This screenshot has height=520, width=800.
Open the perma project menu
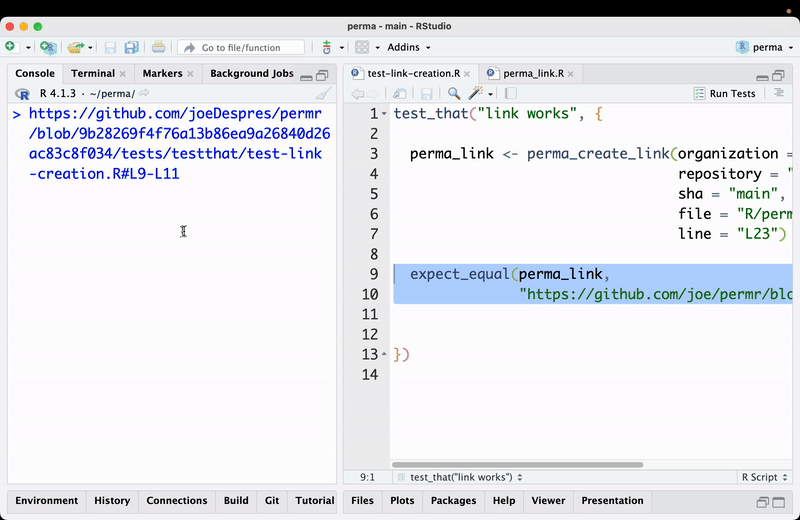(764, 47)
